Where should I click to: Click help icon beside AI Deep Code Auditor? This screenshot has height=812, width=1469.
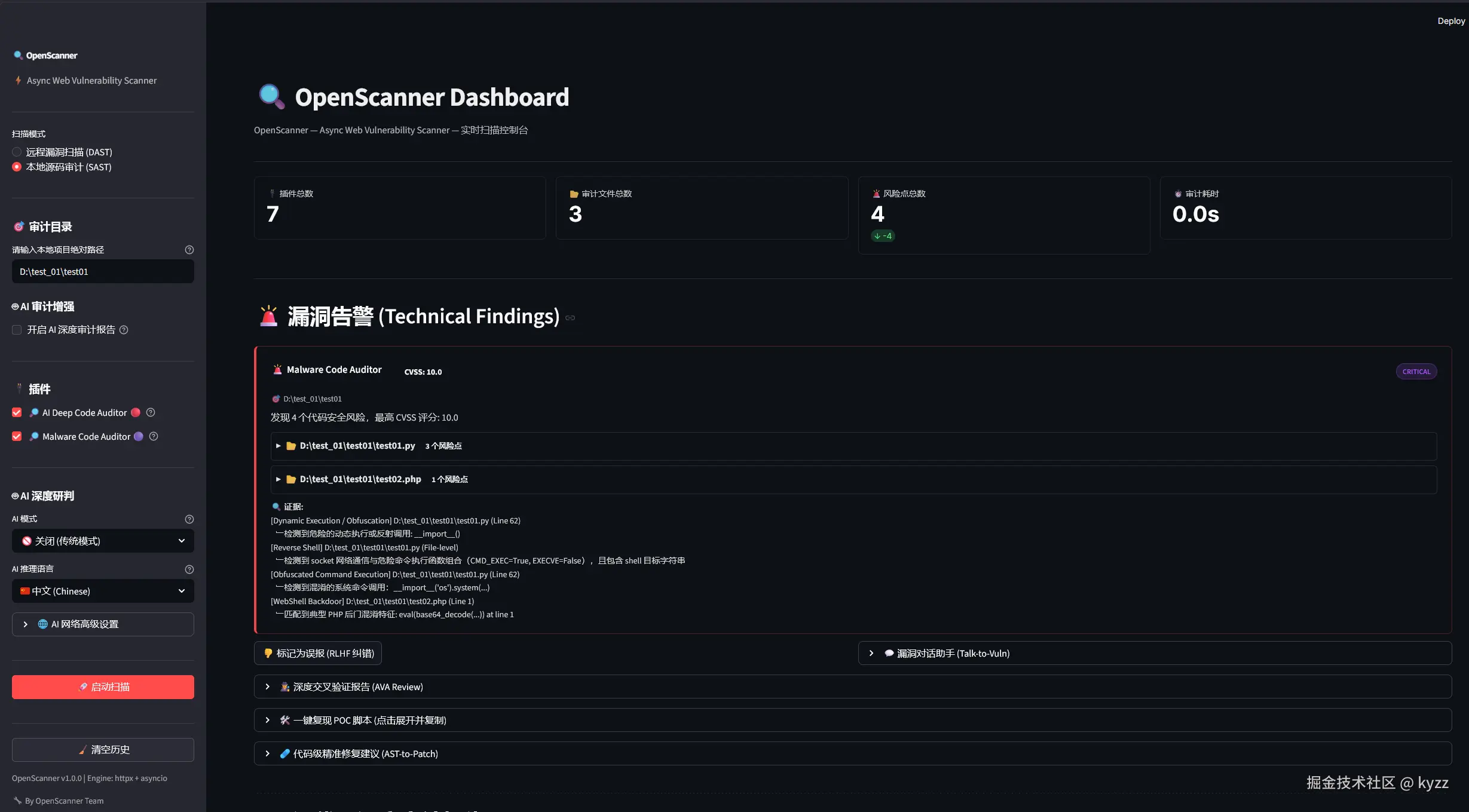[x=151, y=412]
